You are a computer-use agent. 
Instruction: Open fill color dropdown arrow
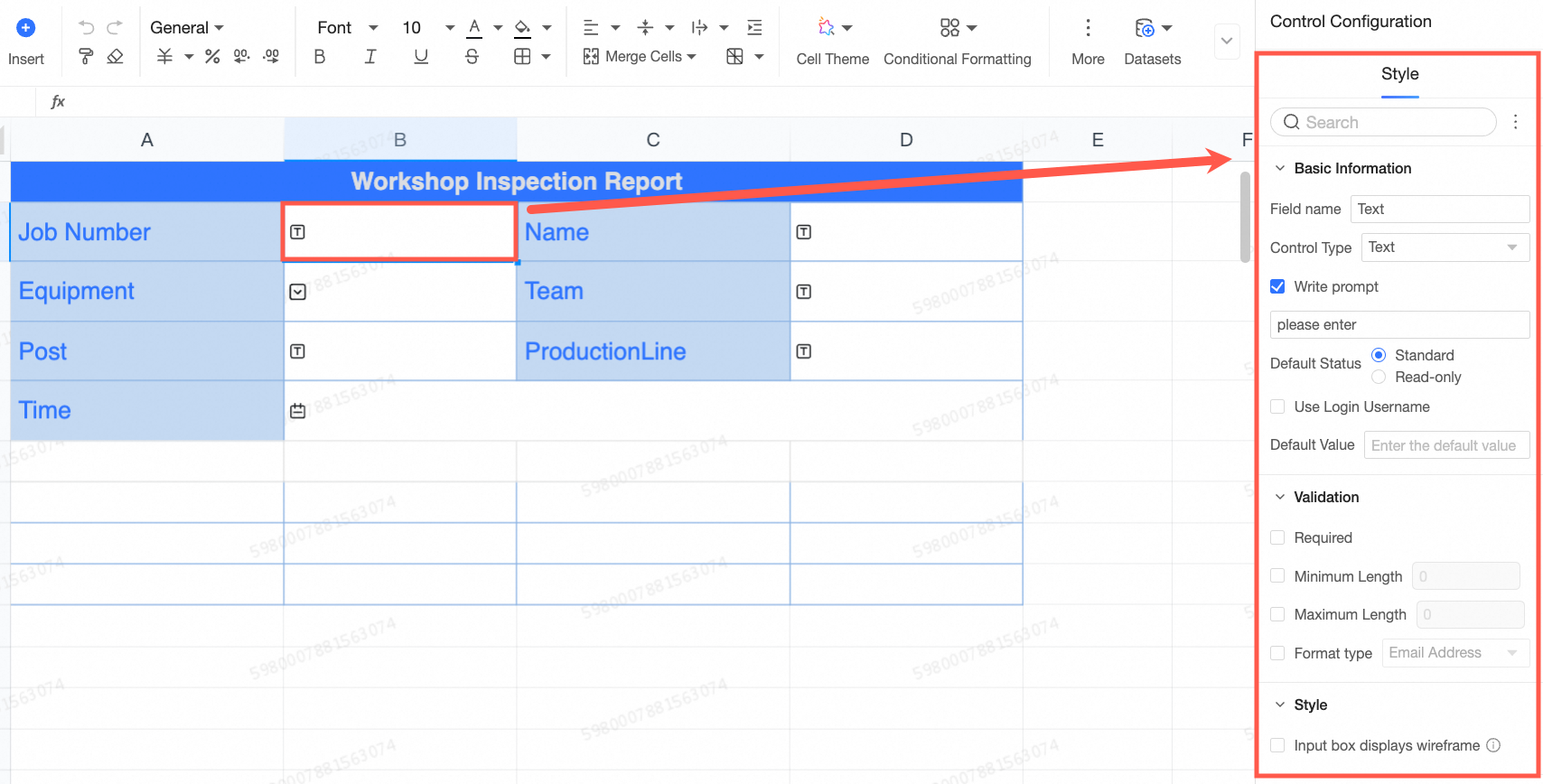547,28
